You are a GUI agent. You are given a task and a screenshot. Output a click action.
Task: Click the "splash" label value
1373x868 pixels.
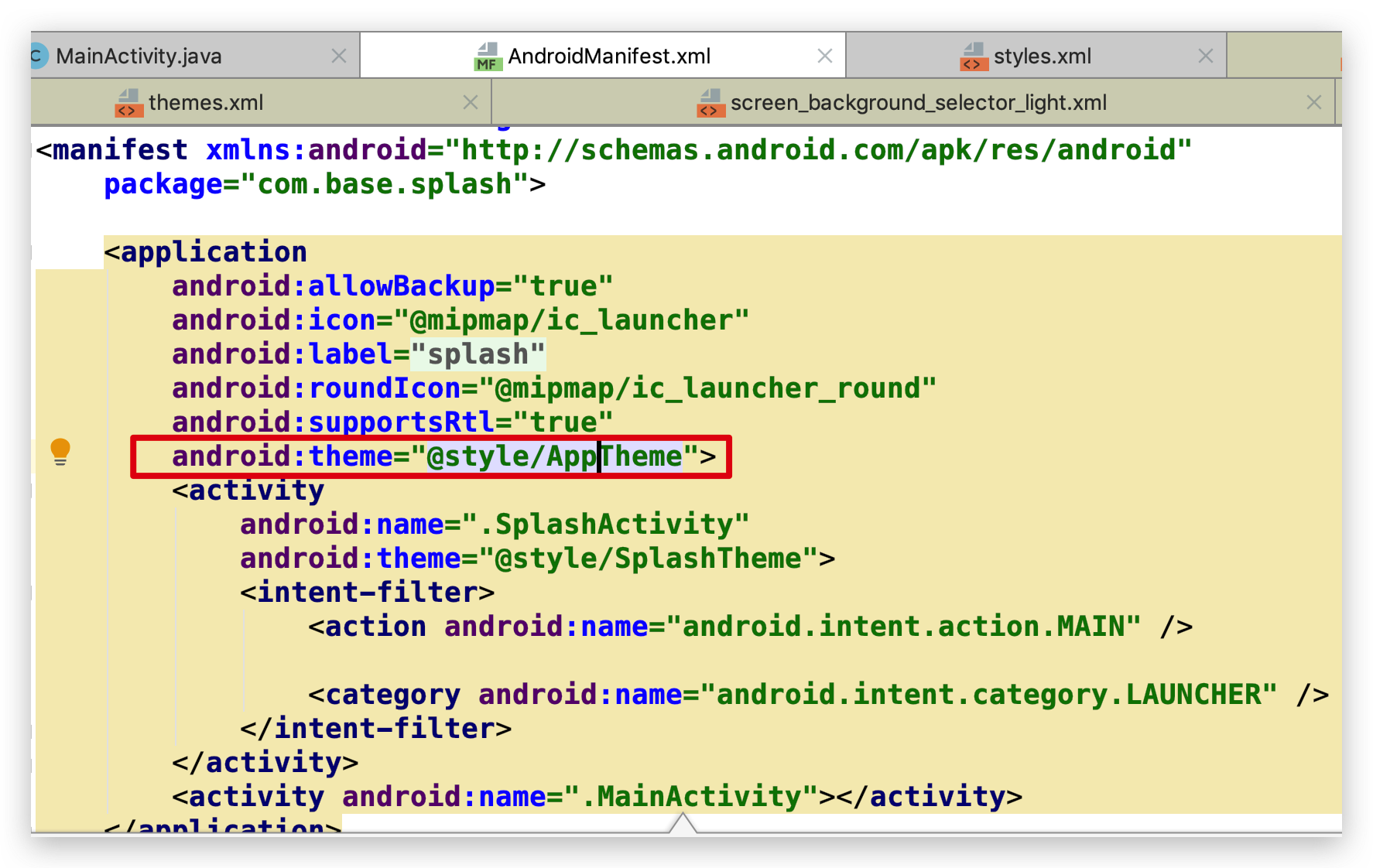(x=478, y=354)
